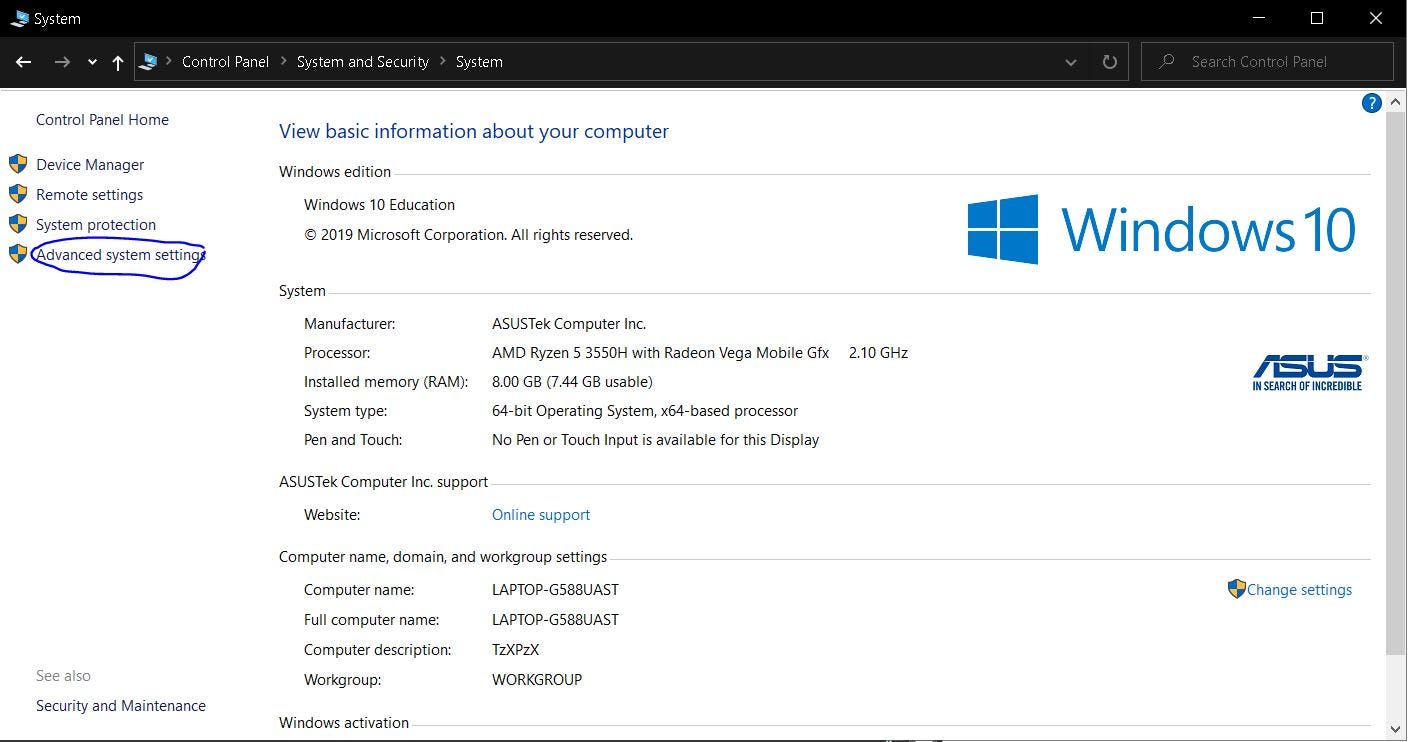Viewport: 1409px width, 742px height.
Task: Click the 8.00 GB installed memory value
Action: [x=572, y=382]
